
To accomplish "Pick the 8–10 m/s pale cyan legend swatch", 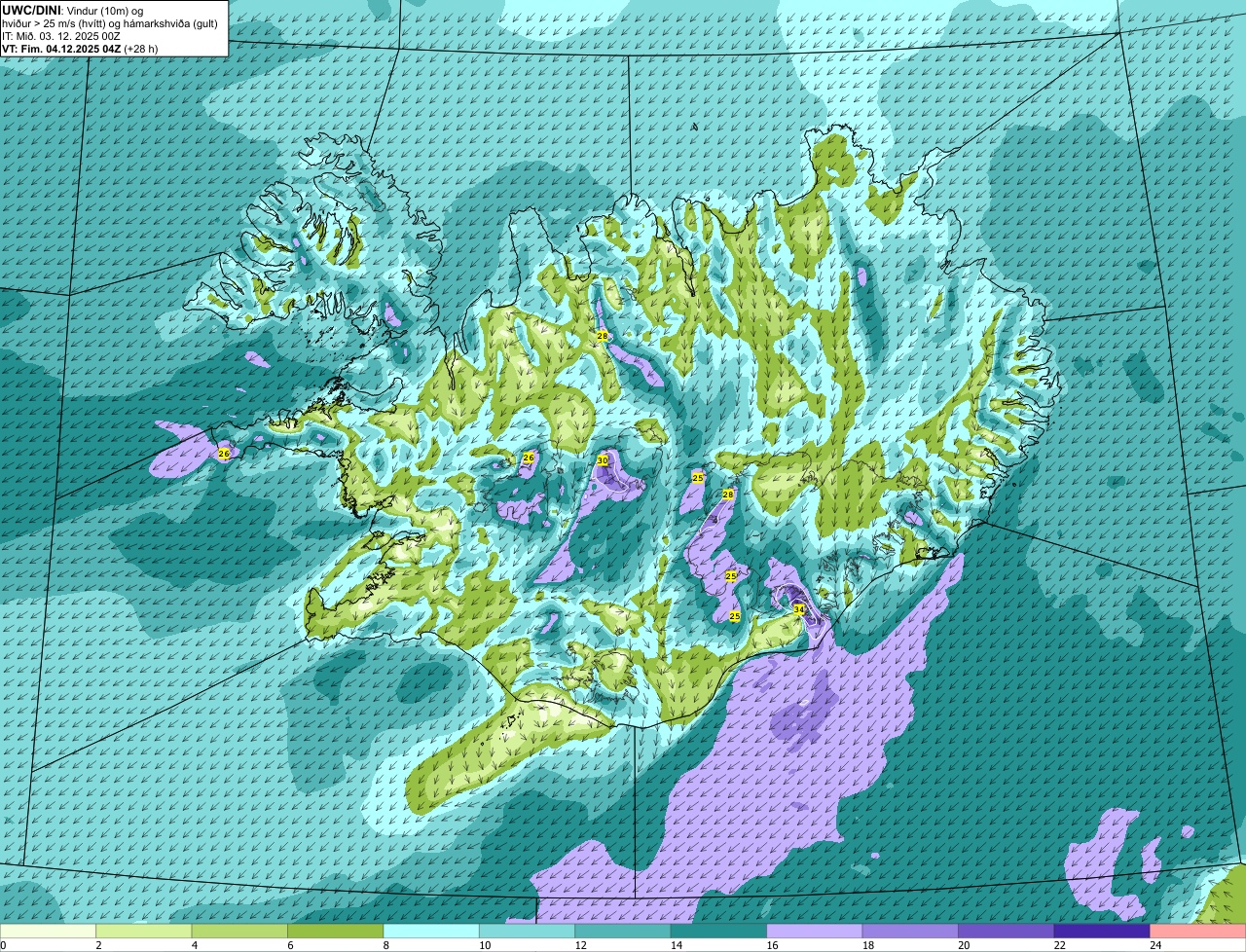I will coord(432,932).
